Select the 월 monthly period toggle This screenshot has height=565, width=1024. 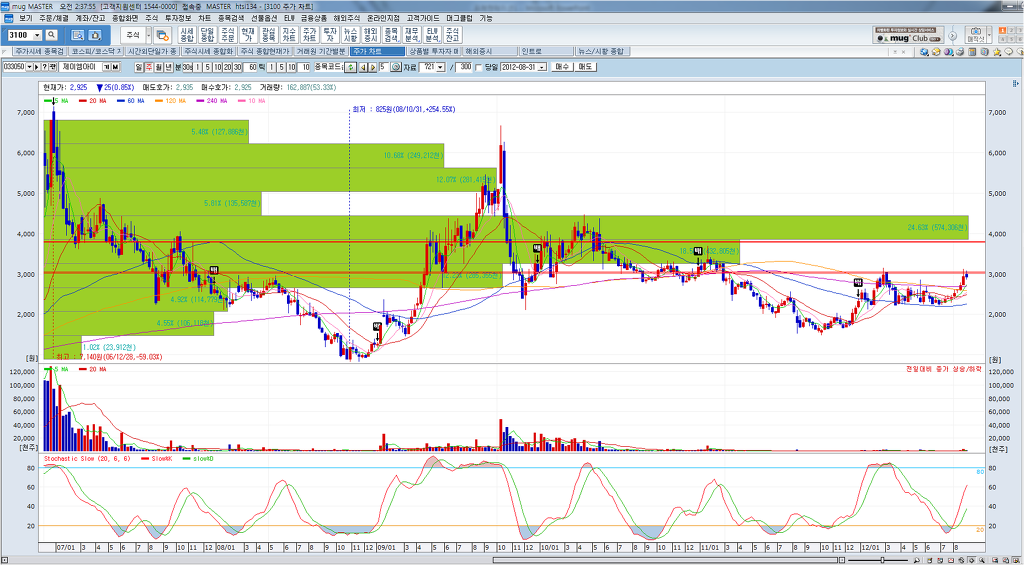159,67
